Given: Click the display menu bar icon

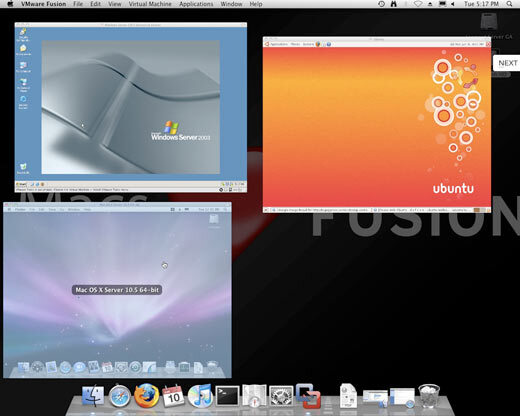Looking at the screenshot, I should pos(442,4).
